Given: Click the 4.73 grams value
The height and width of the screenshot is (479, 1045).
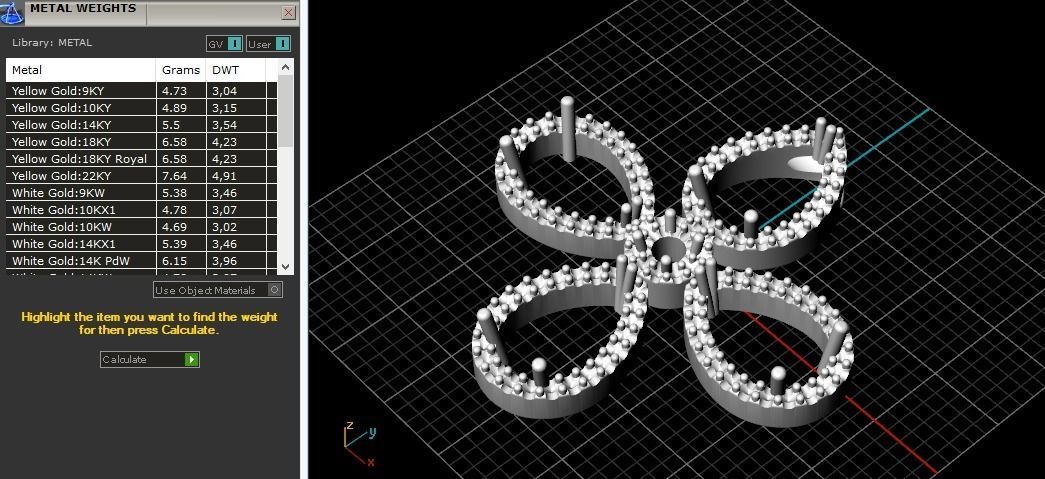Looking at the screenshot, I should point(175,91).
